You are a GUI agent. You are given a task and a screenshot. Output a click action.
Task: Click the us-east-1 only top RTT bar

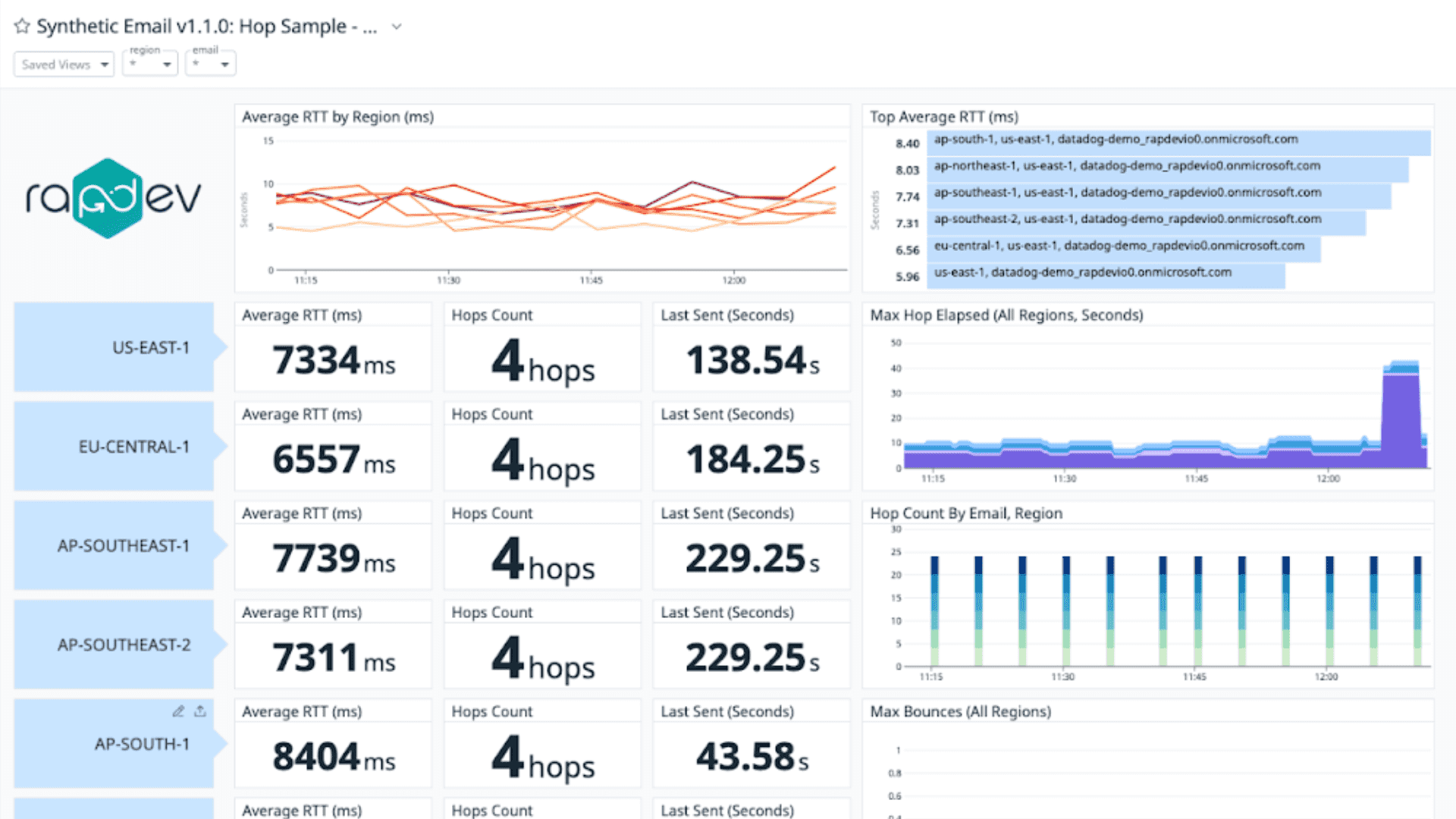coord(1107,275)
